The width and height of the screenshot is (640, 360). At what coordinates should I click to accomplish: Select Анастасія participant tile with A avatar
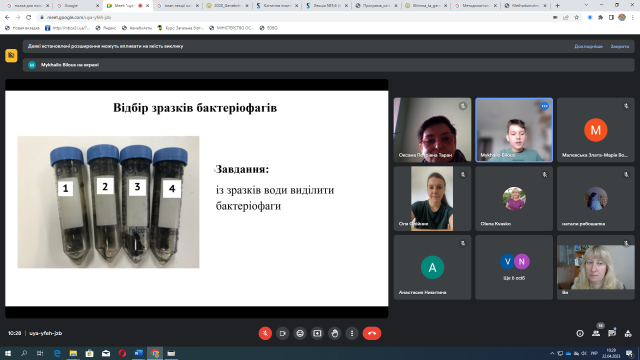(432, 267)
